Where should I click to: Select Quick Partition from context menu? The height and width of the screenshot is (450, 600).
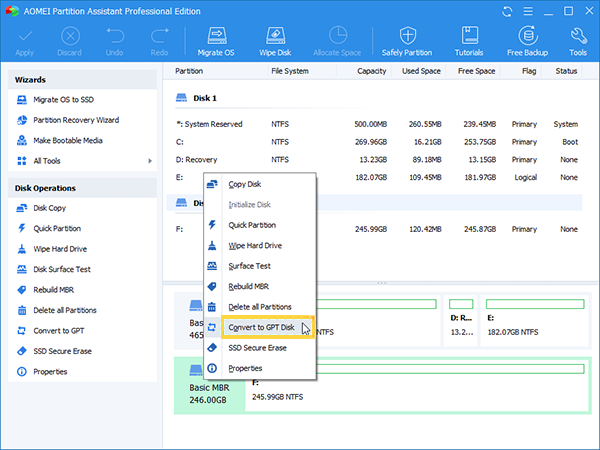[260, 225]
